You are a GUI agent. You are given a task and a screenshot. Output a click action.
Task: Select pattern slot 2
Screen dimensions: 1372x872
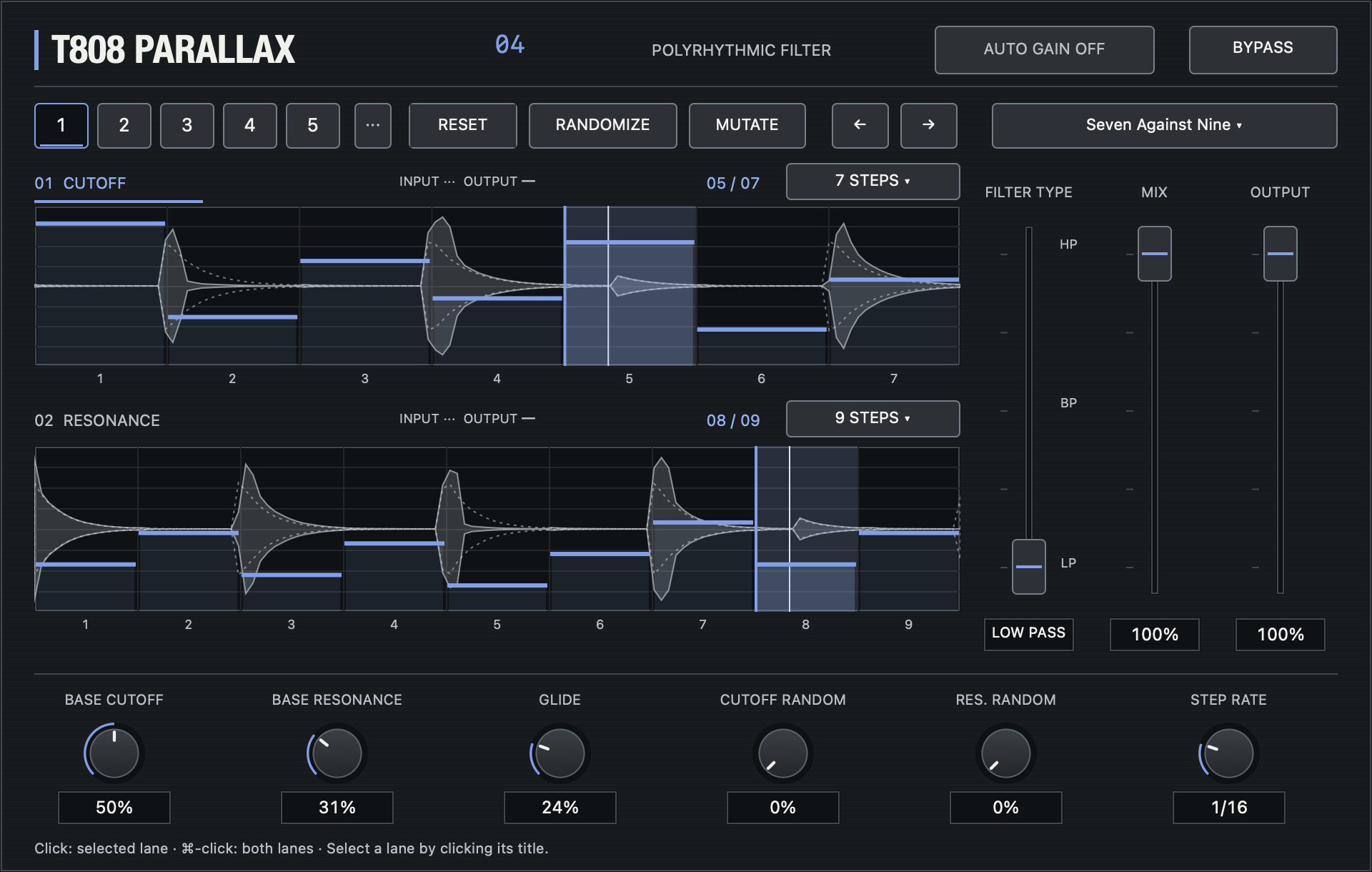click(x=124, y=125)
